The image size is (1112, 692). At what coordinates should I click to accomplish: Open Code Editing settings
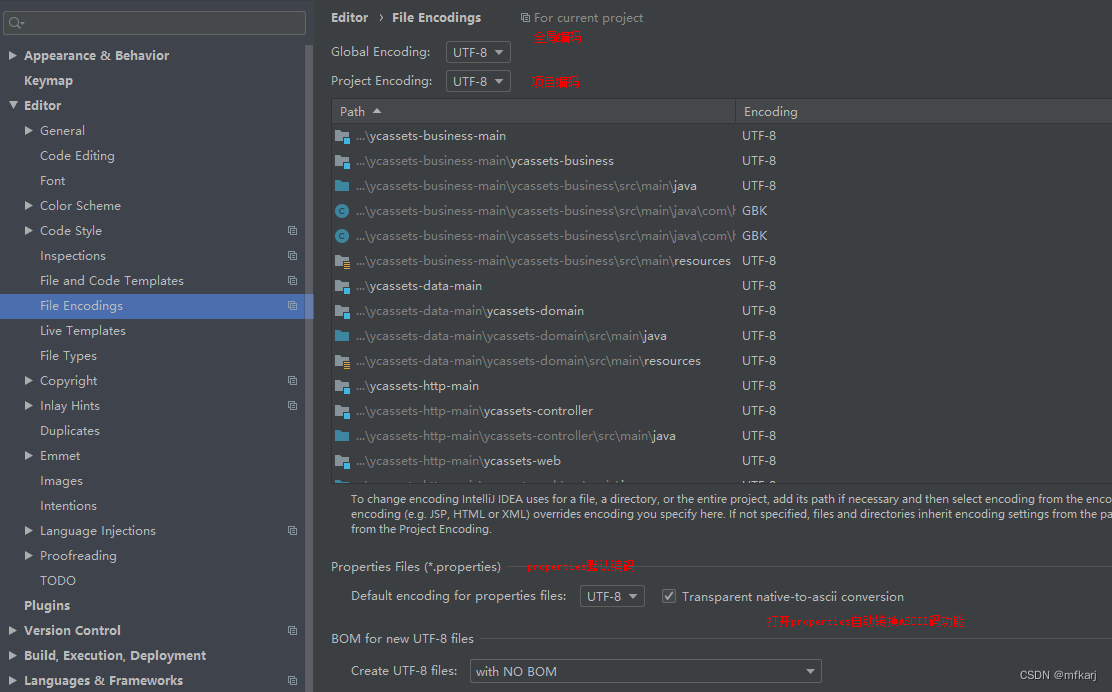(77, 155)
